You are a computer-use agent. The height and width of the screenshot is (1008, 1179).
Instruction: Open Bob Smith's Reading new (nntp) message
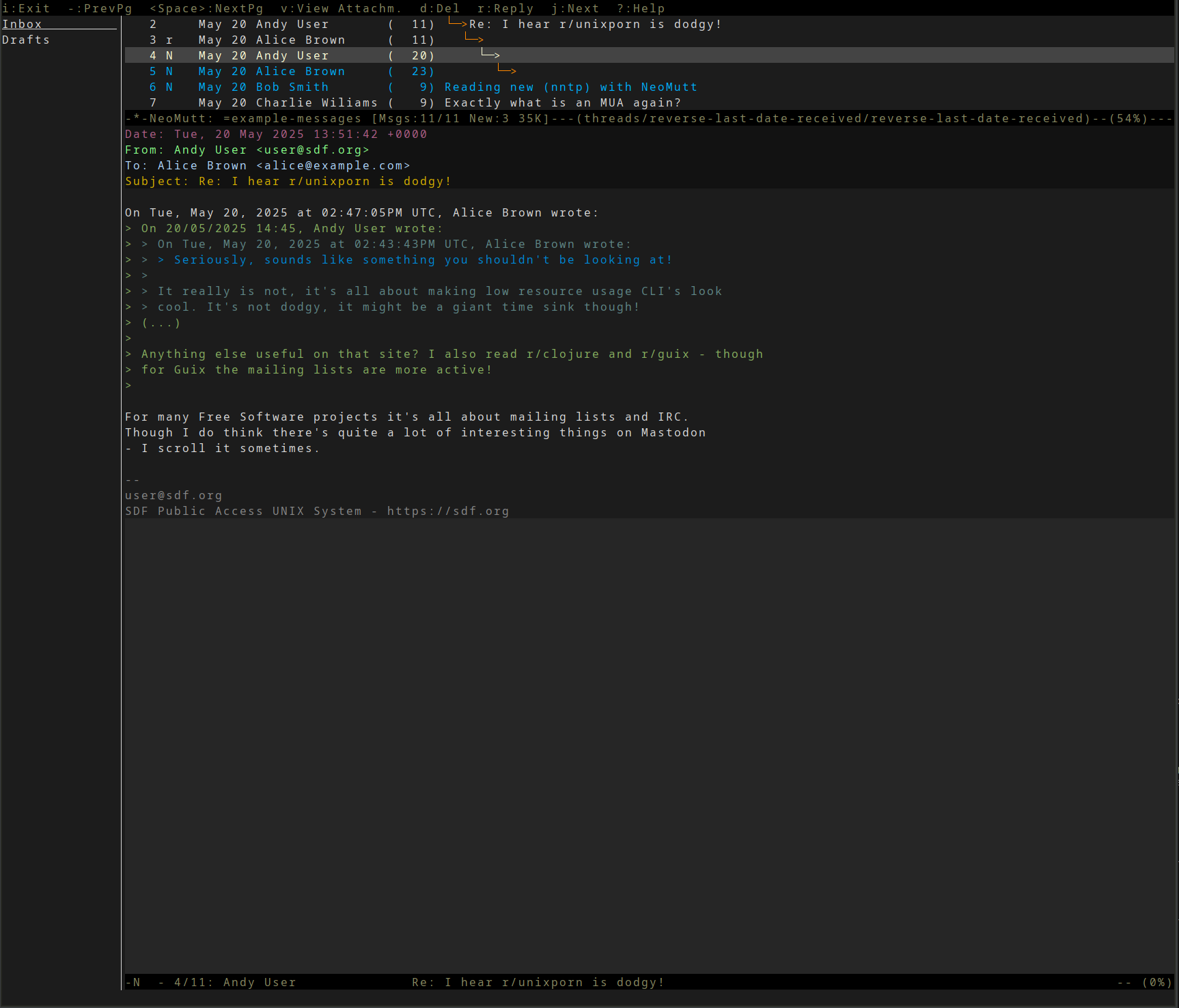(x=649, y=87)
